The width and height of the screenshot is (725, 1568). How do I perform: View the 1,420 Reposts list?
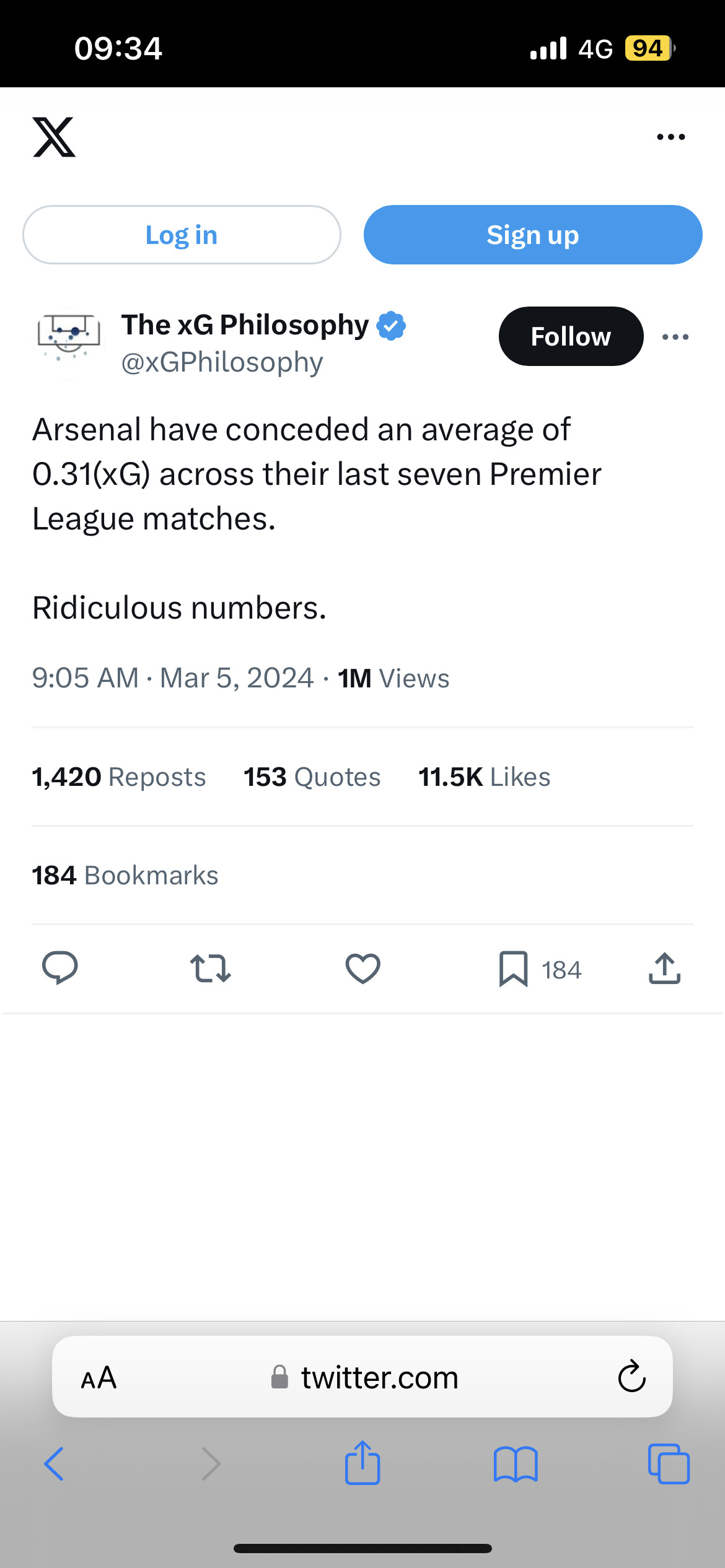click(119, 777)
